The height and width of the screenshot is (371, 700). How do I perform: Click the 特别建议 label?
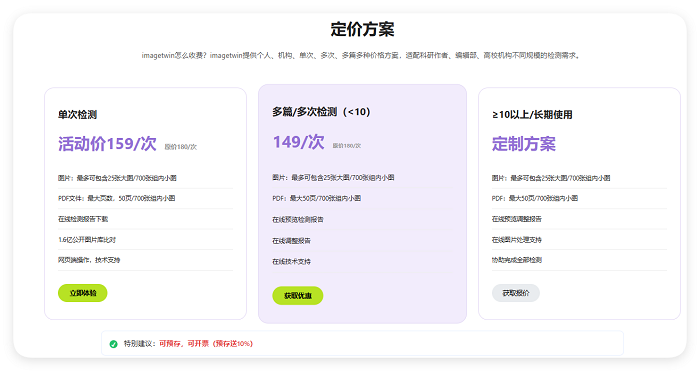(140, 344)
